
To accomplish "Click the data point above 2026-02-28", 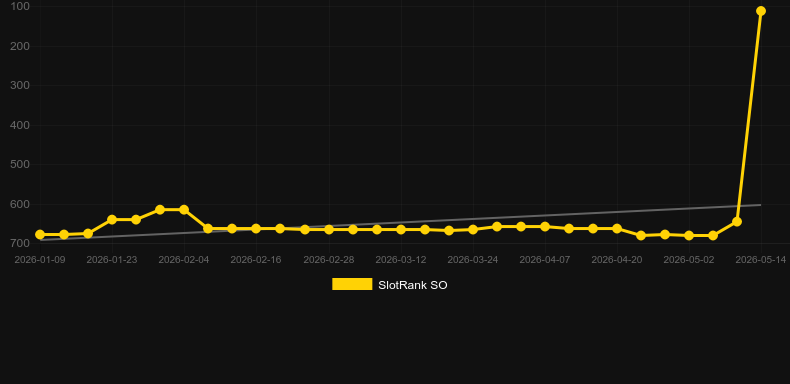I will 329,229.
